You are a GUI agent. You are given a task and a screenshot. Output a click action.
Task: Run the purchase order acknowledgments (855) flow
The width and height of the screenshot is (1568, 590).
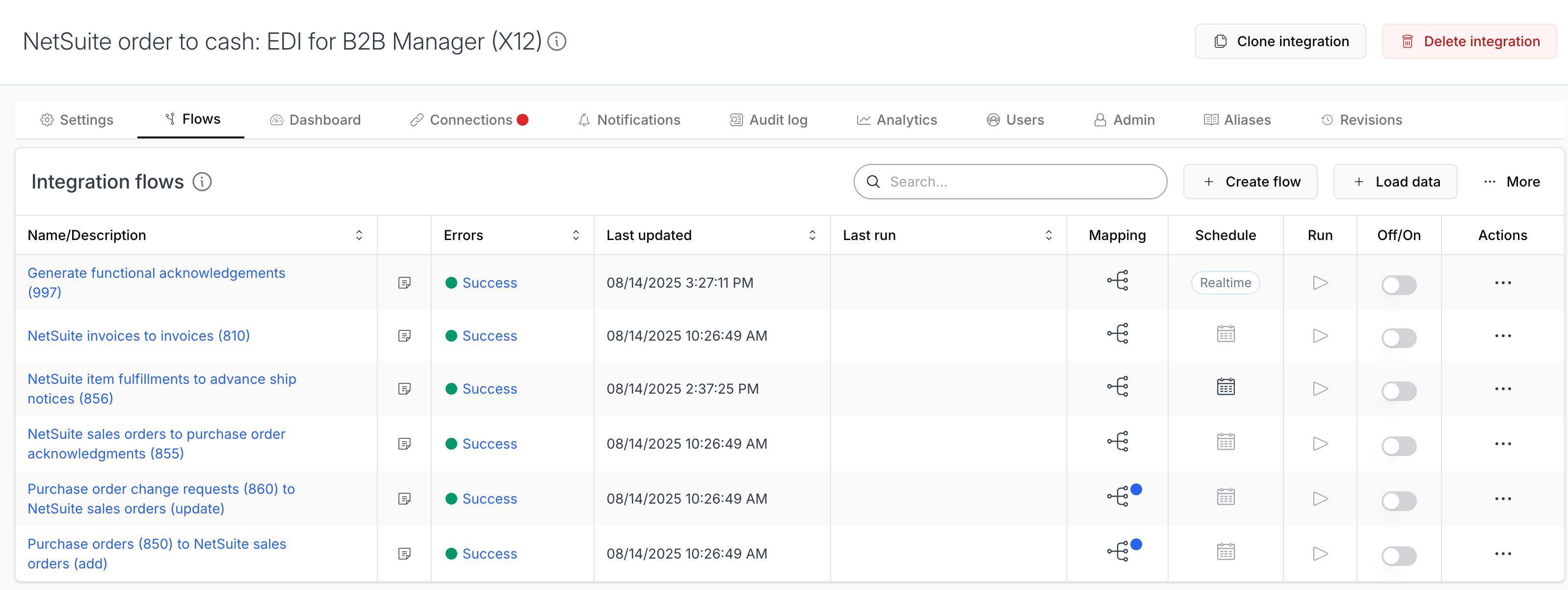tap(1320, 443)
